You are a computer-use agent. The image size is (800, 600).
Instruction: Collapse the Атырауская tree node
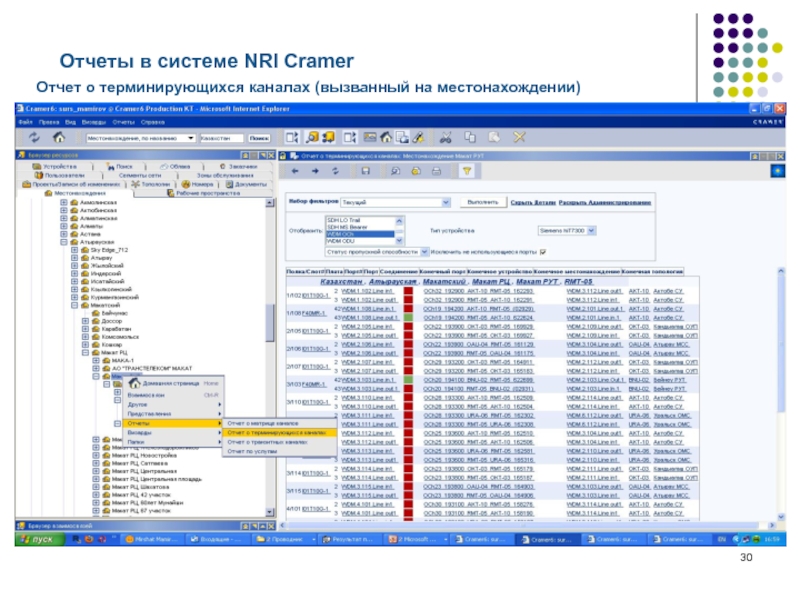coord(63,242)
